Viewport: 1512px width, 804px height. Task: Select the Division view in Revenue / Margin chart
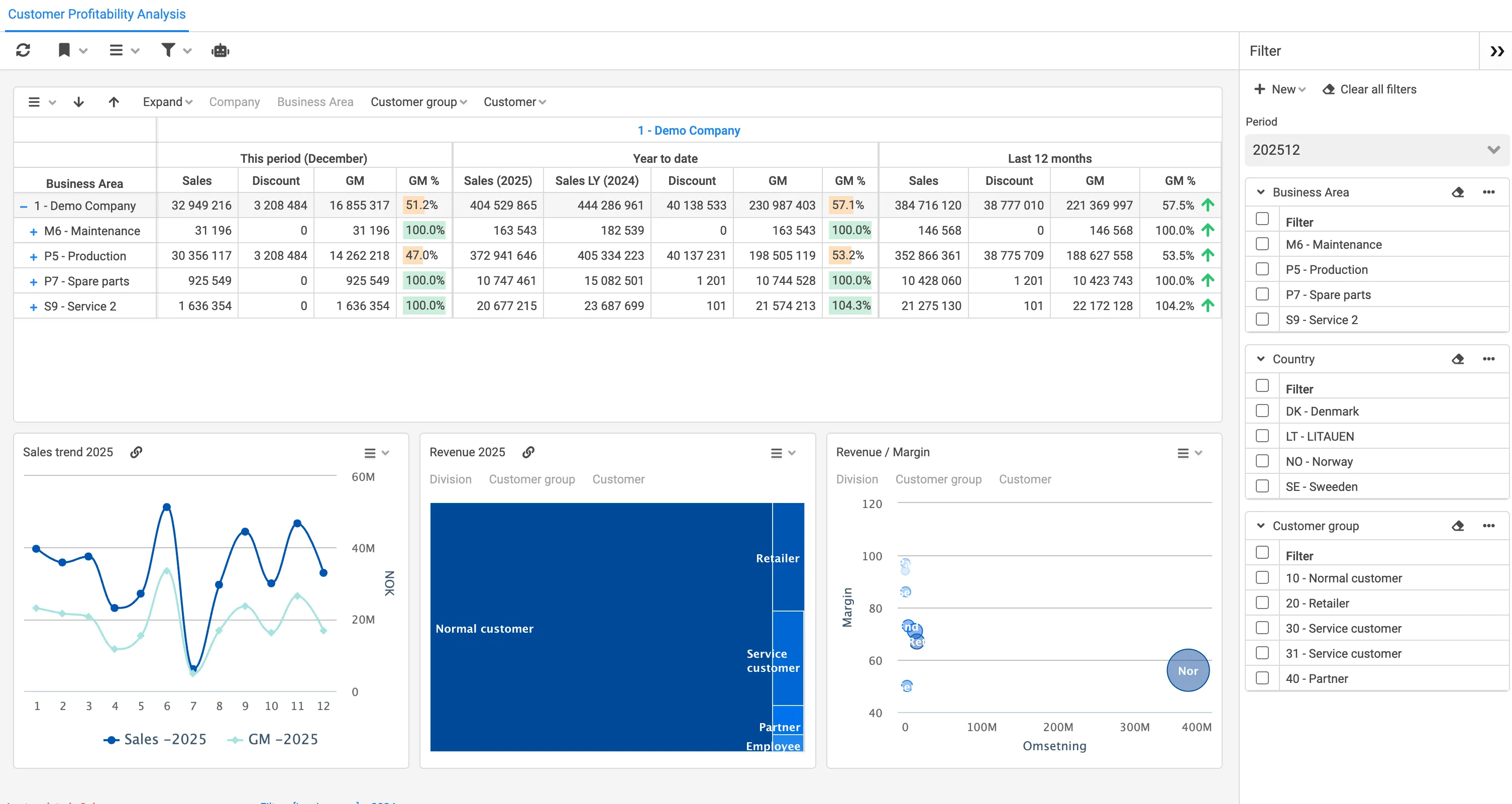pos(856,479)
